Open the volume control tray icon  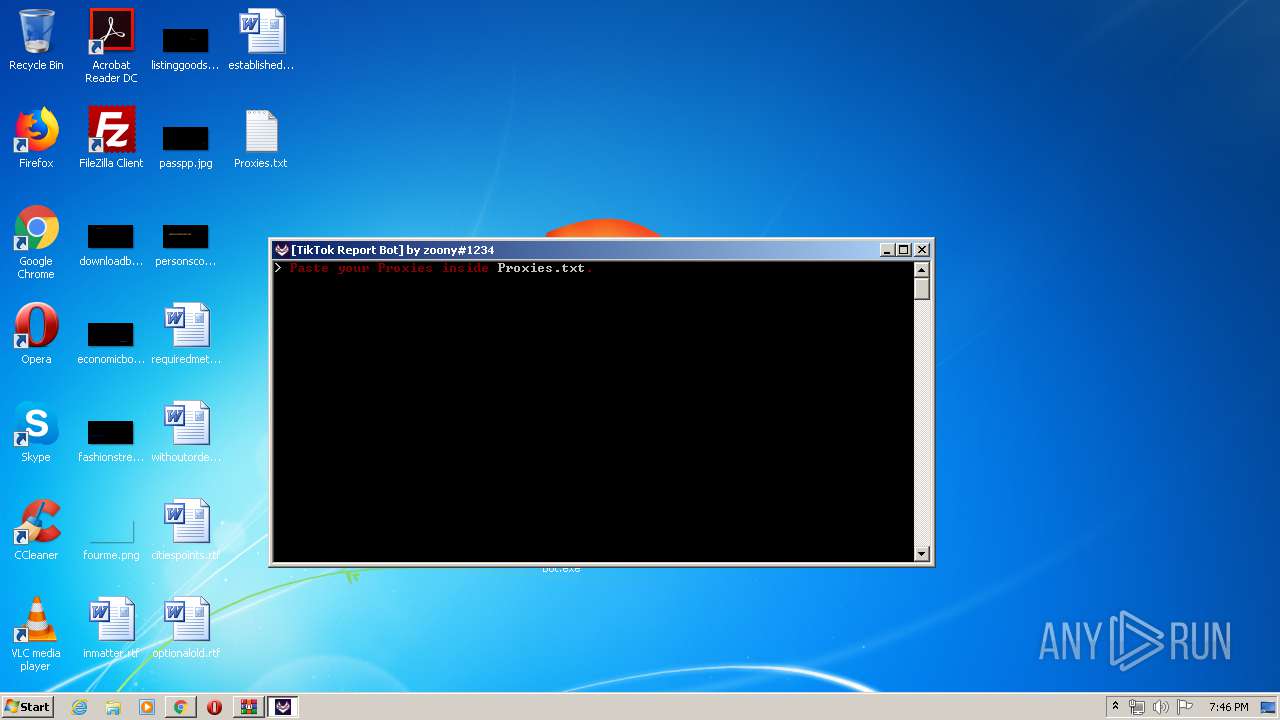[1161, 707]
